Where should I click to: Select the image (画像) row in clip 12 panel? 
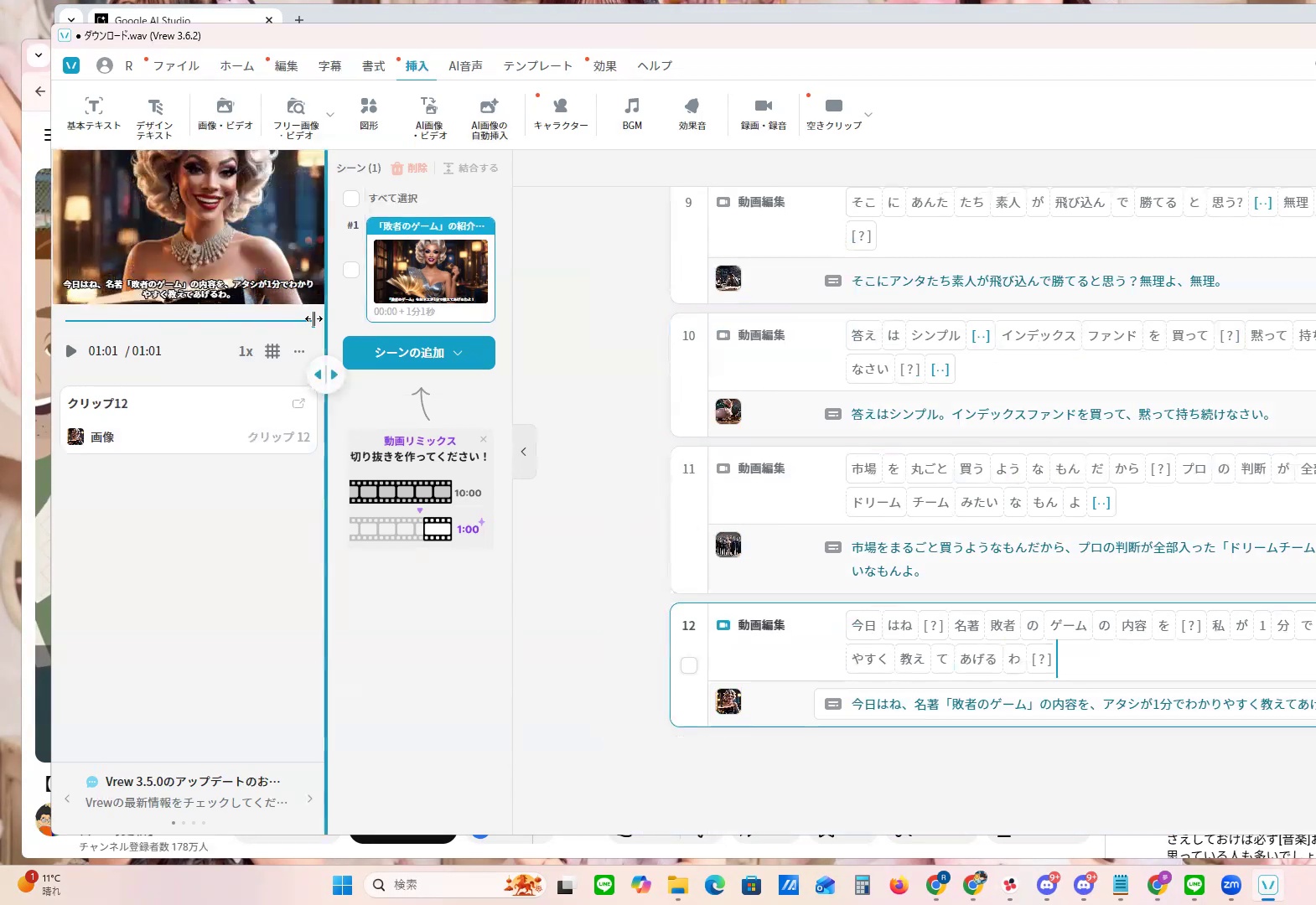click(189, 437)
